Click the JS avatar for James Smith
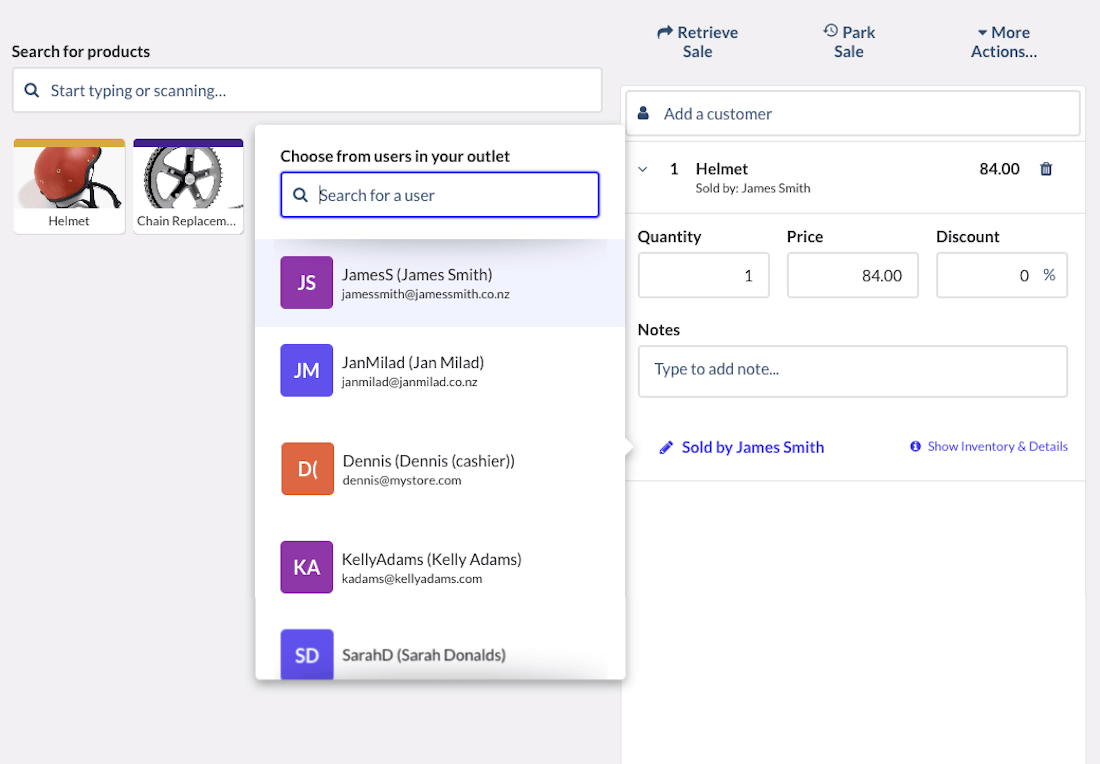The height and width of the screenshot is (764, 1100). click(306, 283)
